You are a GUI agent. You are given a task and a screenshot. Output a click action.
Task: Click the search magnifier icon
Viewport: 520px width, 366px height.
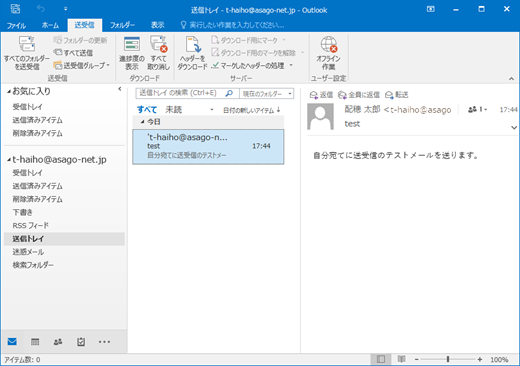click(229, 93)
